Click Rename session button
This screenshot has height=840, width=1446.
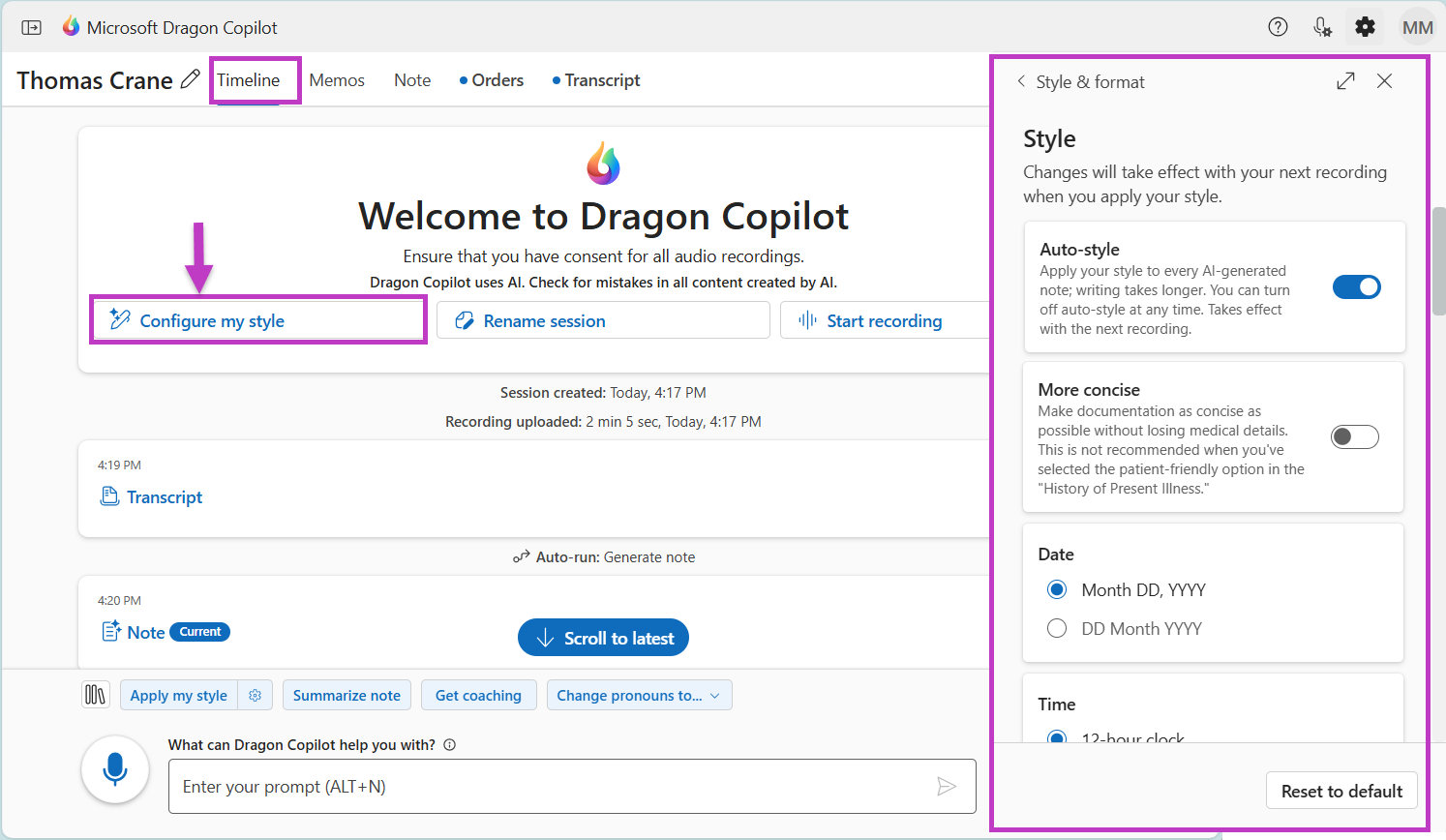point(603,320)
